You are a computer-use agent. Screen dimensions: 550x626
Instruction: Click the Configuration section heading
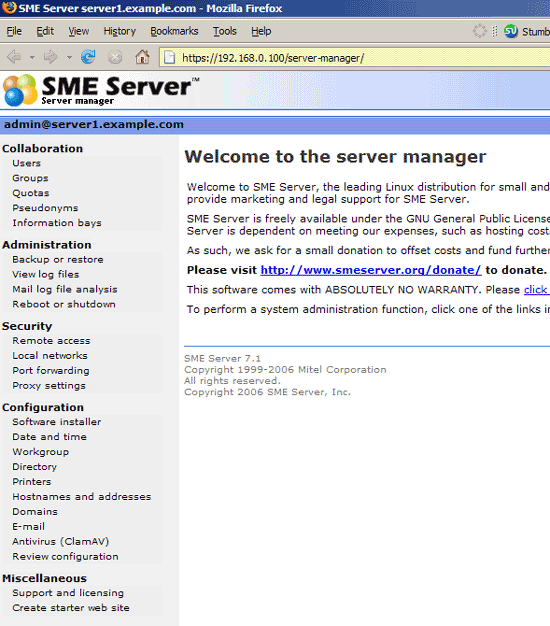pyautogui.click(x=43, y=407)
